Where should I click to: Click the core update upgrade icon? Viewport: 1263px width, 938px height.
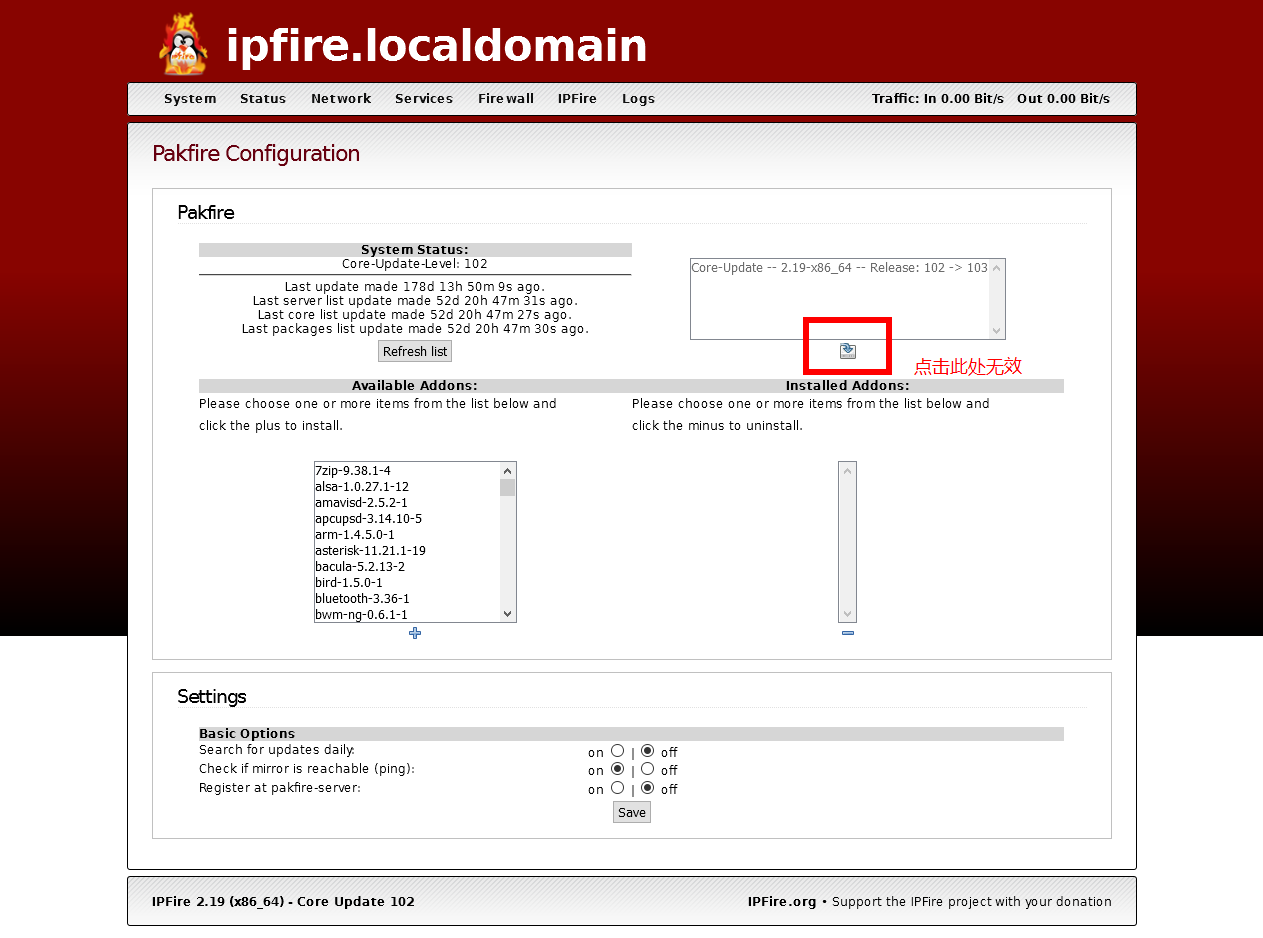848,350
